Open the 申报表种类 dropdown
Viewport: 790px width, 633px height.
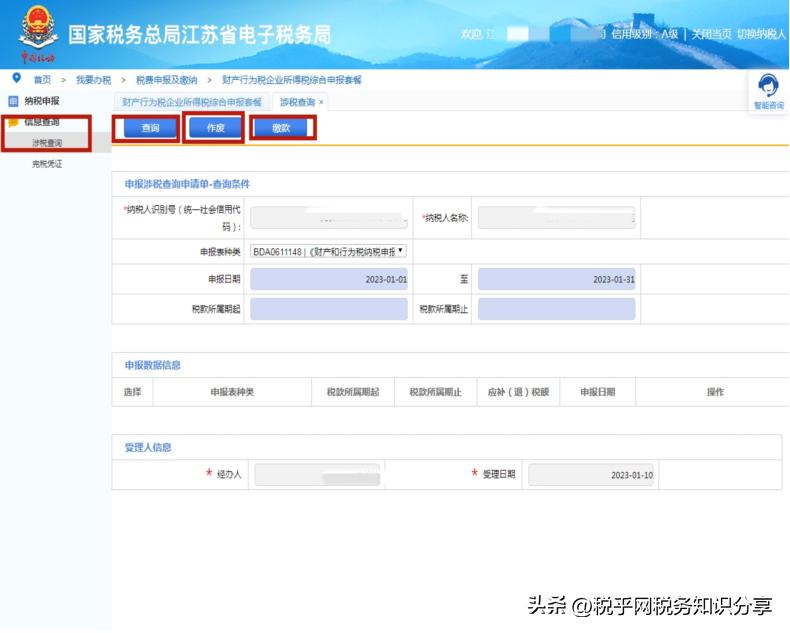pos(328,251)
